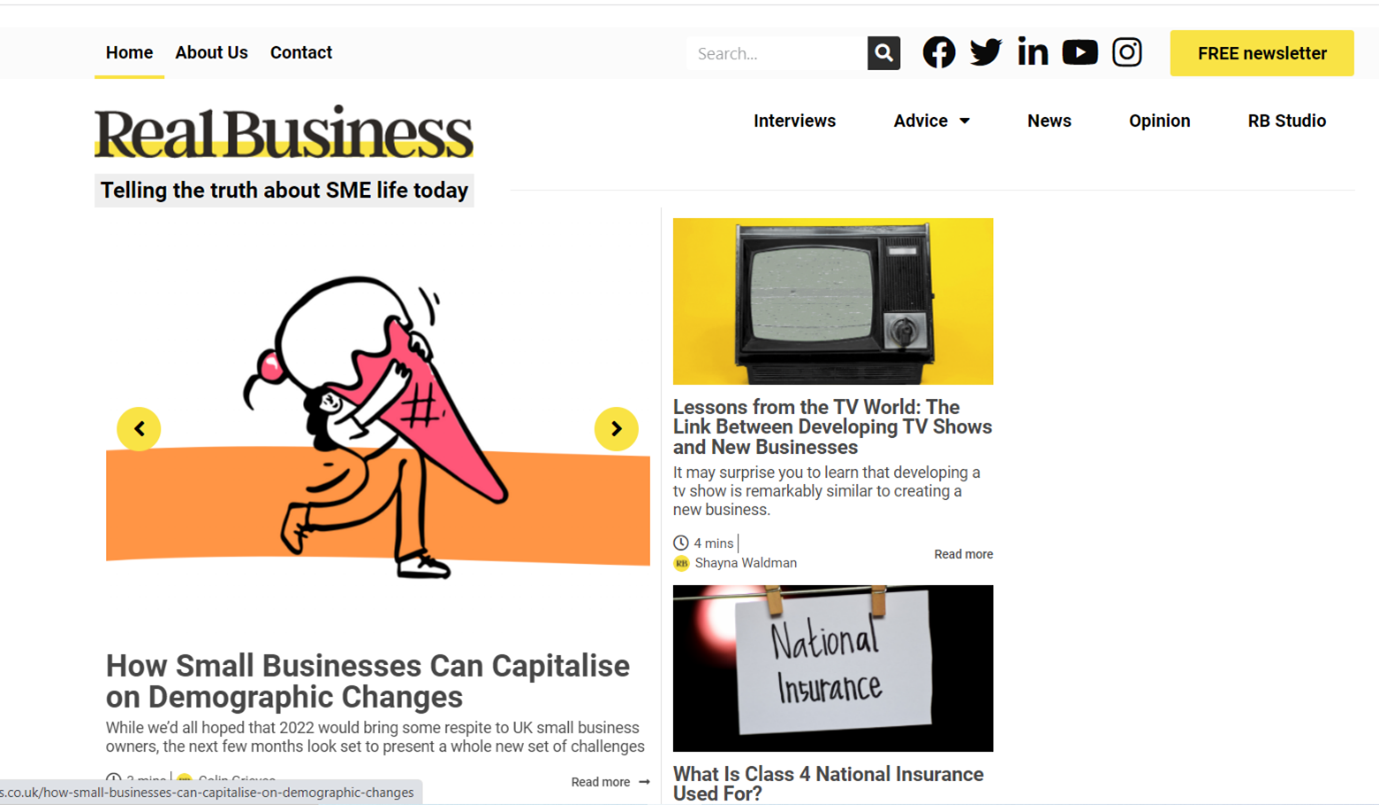Open the About Us page

point(211,53)
